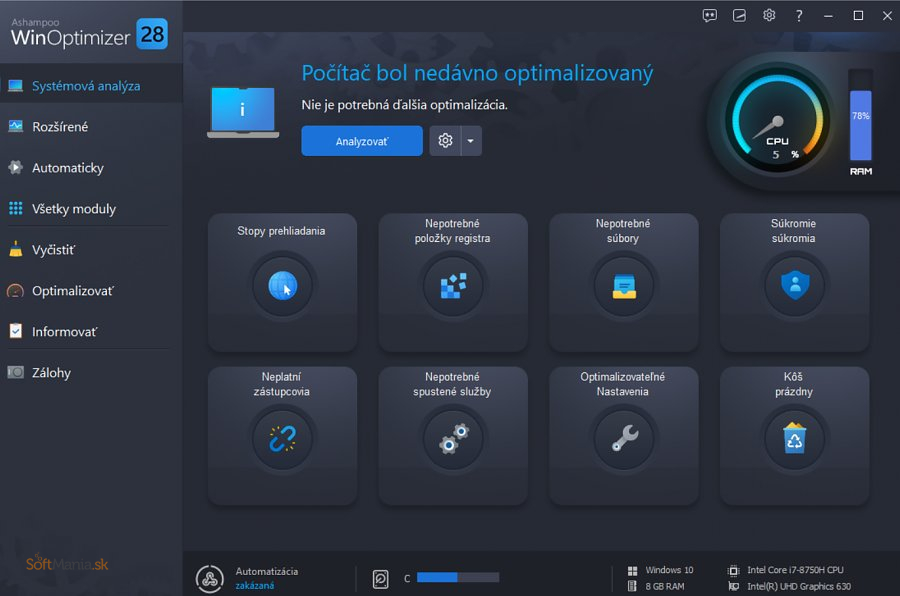Image resolution: width=900 pixels, height=596 pixels.
Task: Click the Ashampoo WinOptimizer 28 logo
Action: point(90,33)
